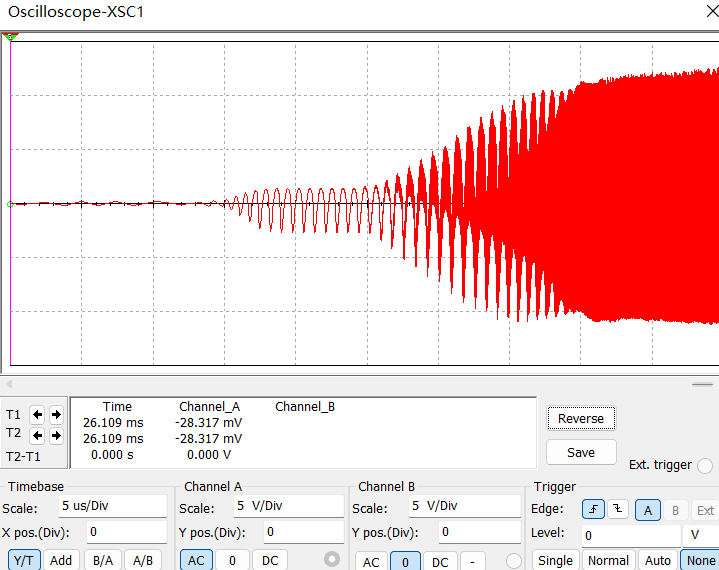The width and height of the screenshot is (719, 570).
Task: Click the Time column header
Action: (117, 407)
